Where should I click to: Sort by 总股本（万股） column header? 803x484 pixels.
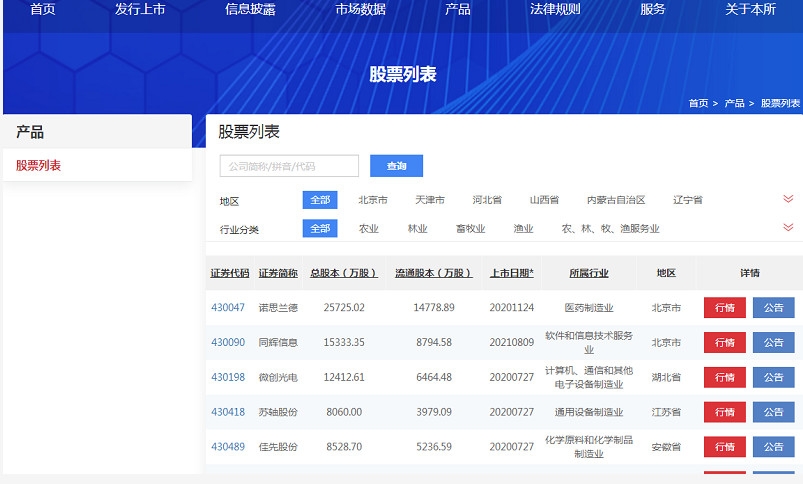point(344,273)
